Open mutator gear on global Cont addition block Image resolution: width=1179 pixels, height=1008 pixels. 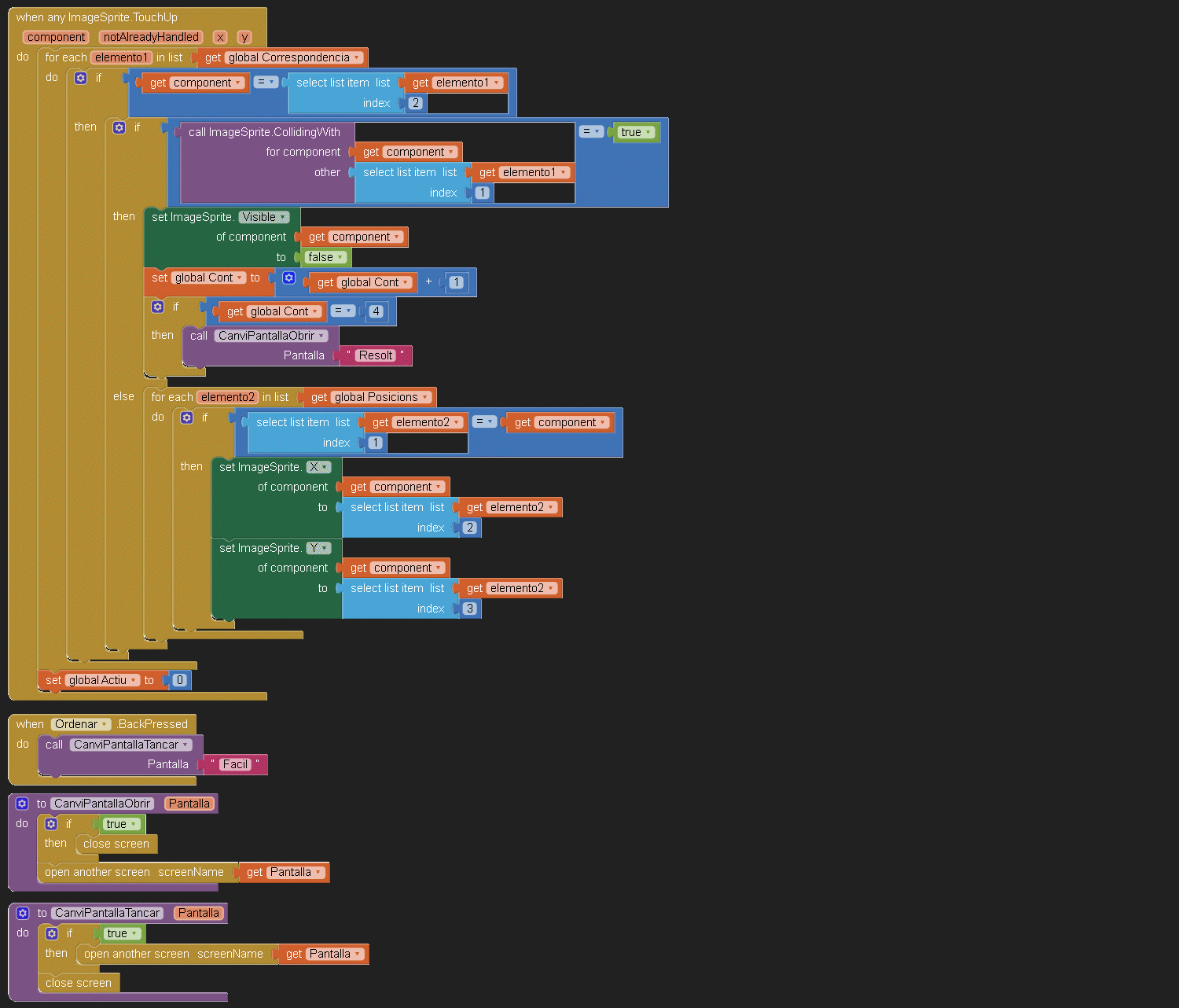(288, 278)
